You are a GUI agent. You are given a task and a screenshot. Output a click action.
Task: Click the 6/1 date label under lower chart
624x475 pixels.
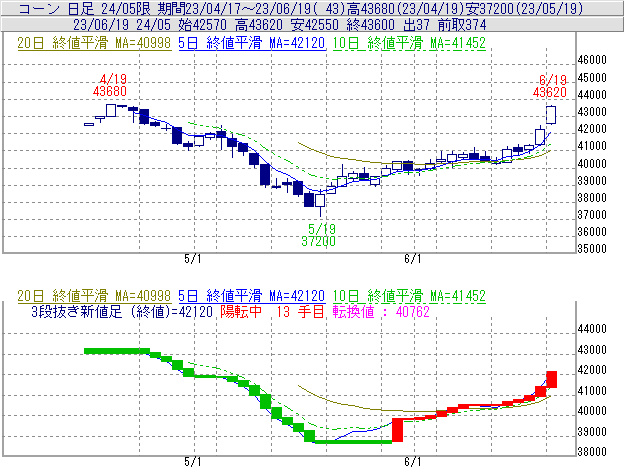tap(413, 462)
